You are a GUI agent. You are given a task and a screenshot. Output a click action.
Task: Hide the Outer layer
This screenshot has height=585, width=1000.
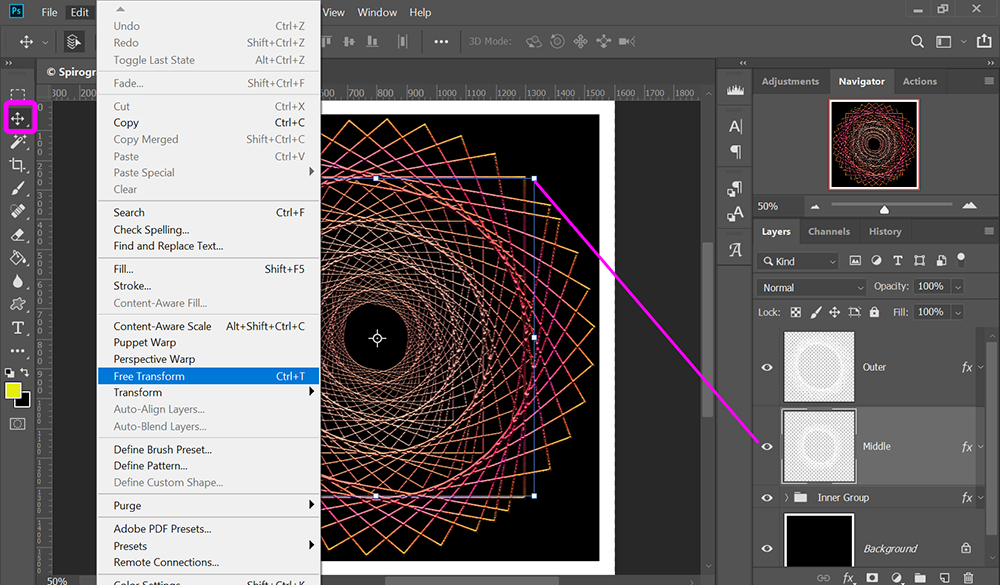pos(767,367)
